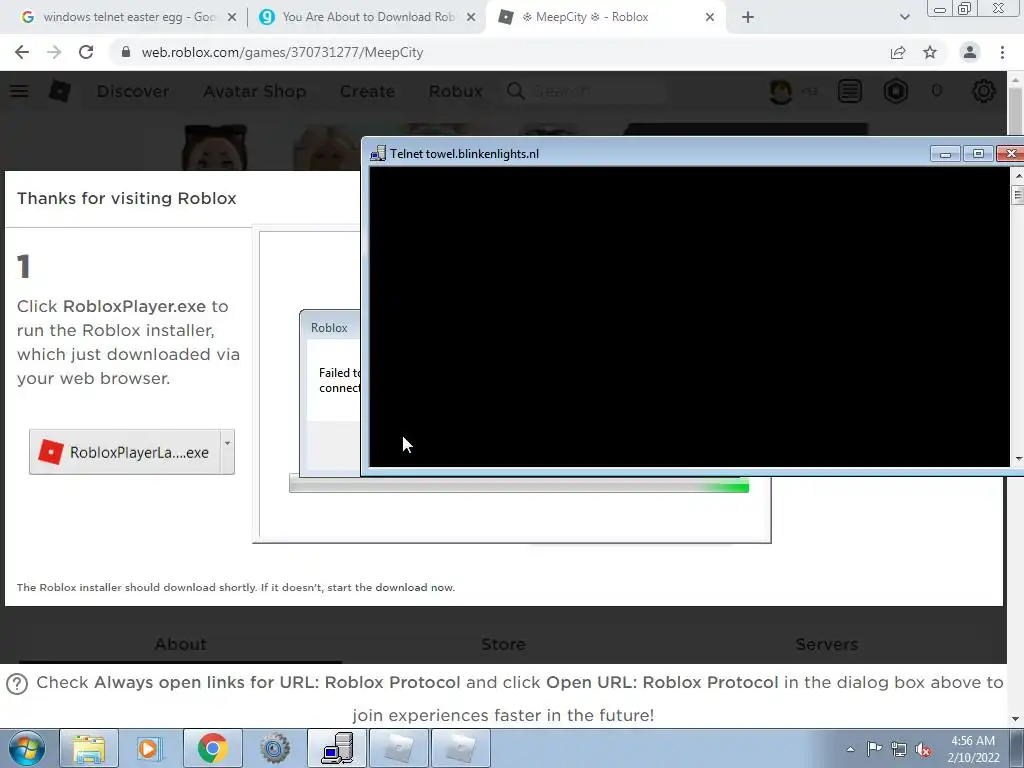The height and width of the screenshot is (768, 1024).
Task: Open the Discover page
Action: pyautogui.click(x=133, y=91)
